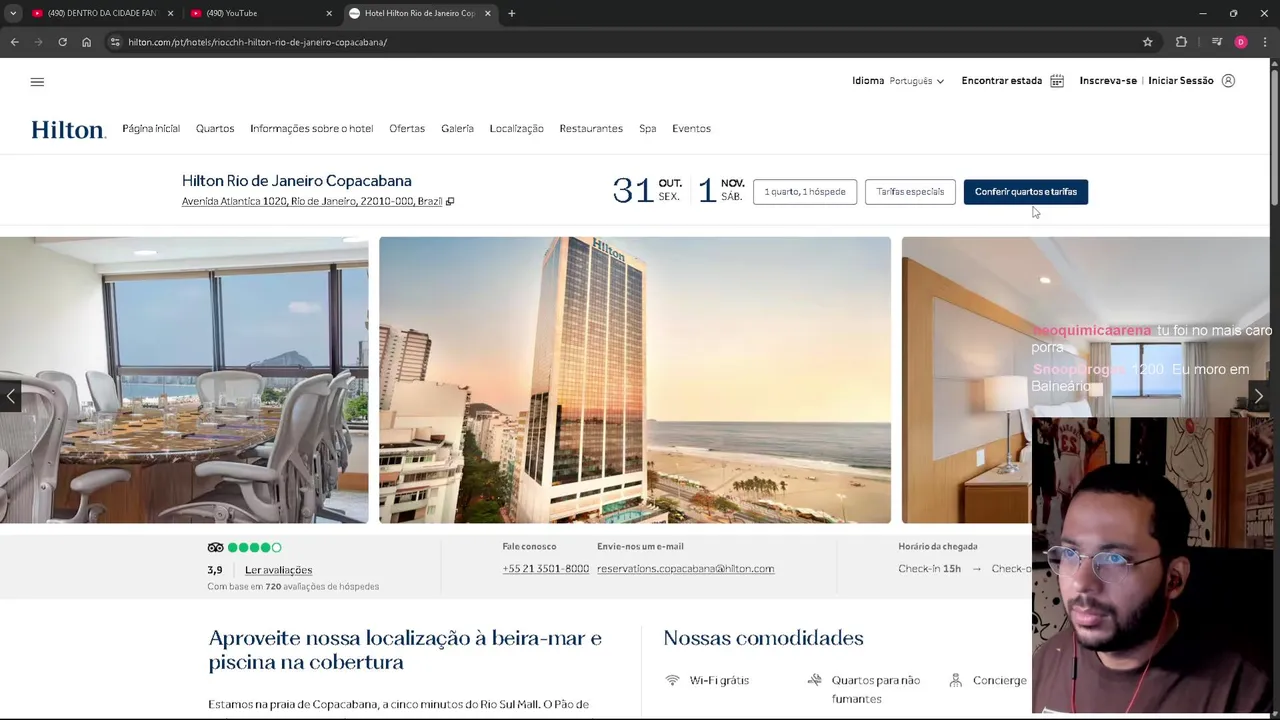The width and height of the screenshot is (1280, 720).
Task: Click 'Hilton Rio de Janeiro Copacabana' title
Action: (297, 181)
